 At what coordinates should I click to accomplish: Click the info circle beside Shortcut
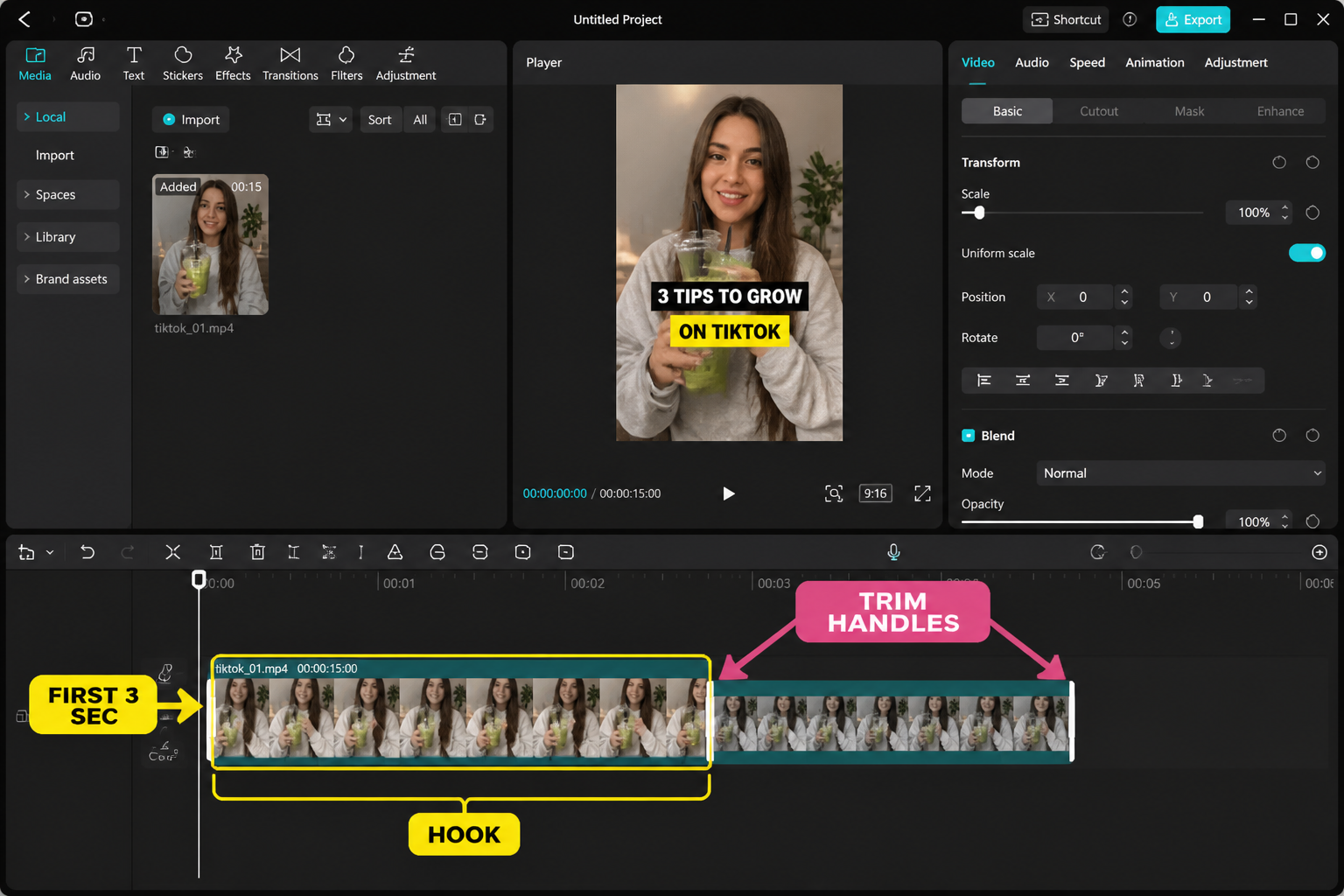1130,19
